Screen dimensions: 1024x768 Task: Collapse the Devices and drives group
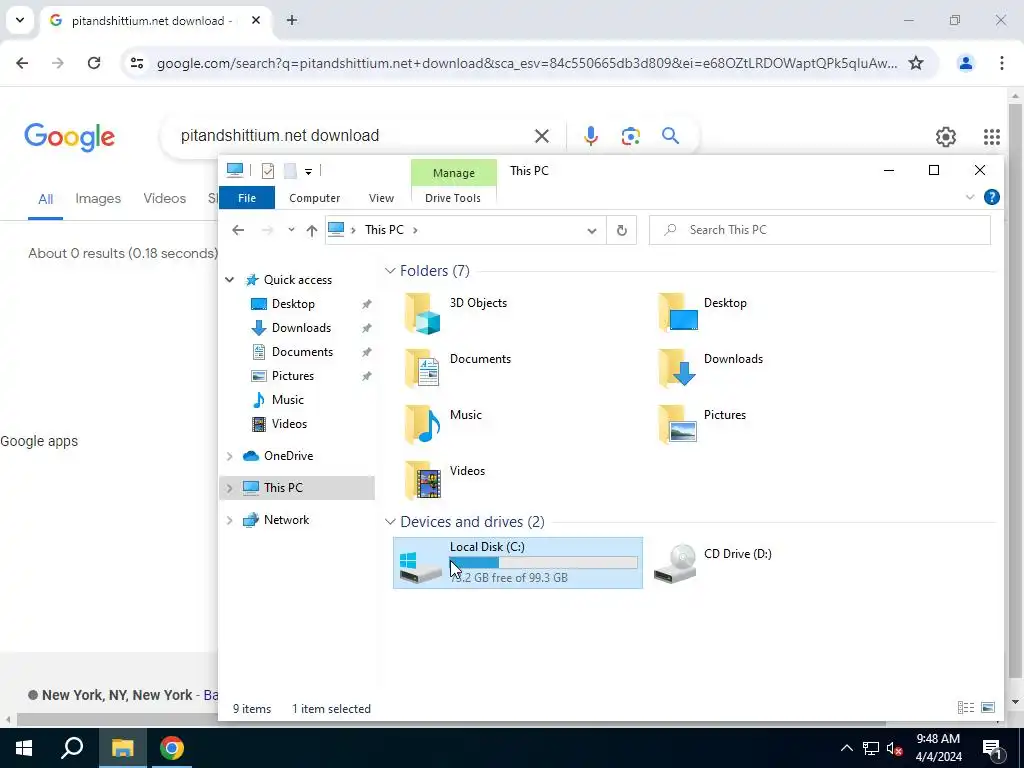click(390, 522)
